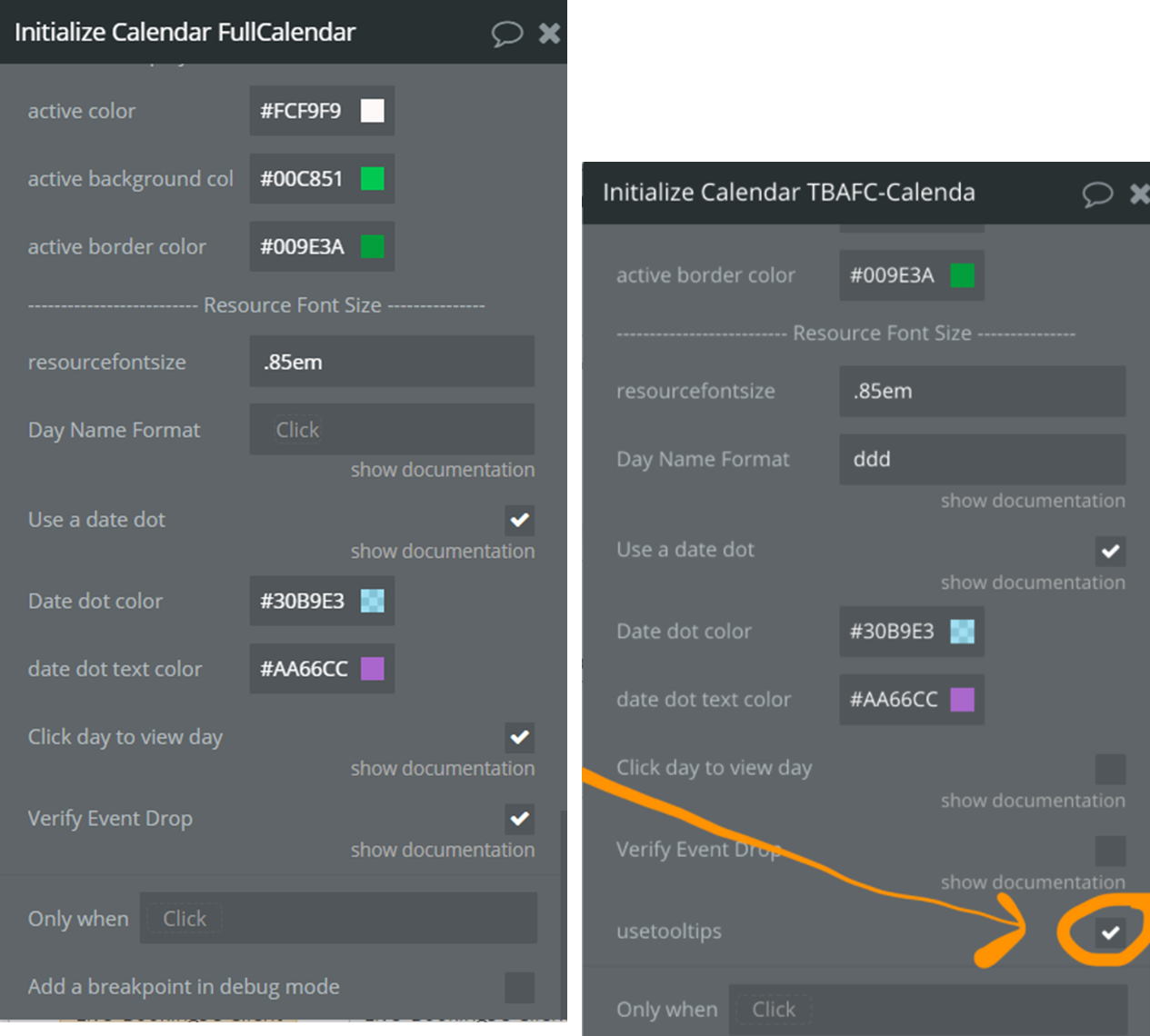Uncheck Use a date dot in FullCalendar panel
Viewport: 1150px width, 1036px height.
point(520,521)
